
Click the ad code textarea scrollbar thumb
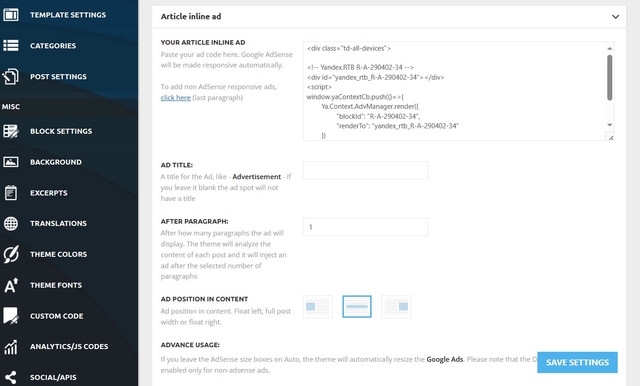pos(609,78)
